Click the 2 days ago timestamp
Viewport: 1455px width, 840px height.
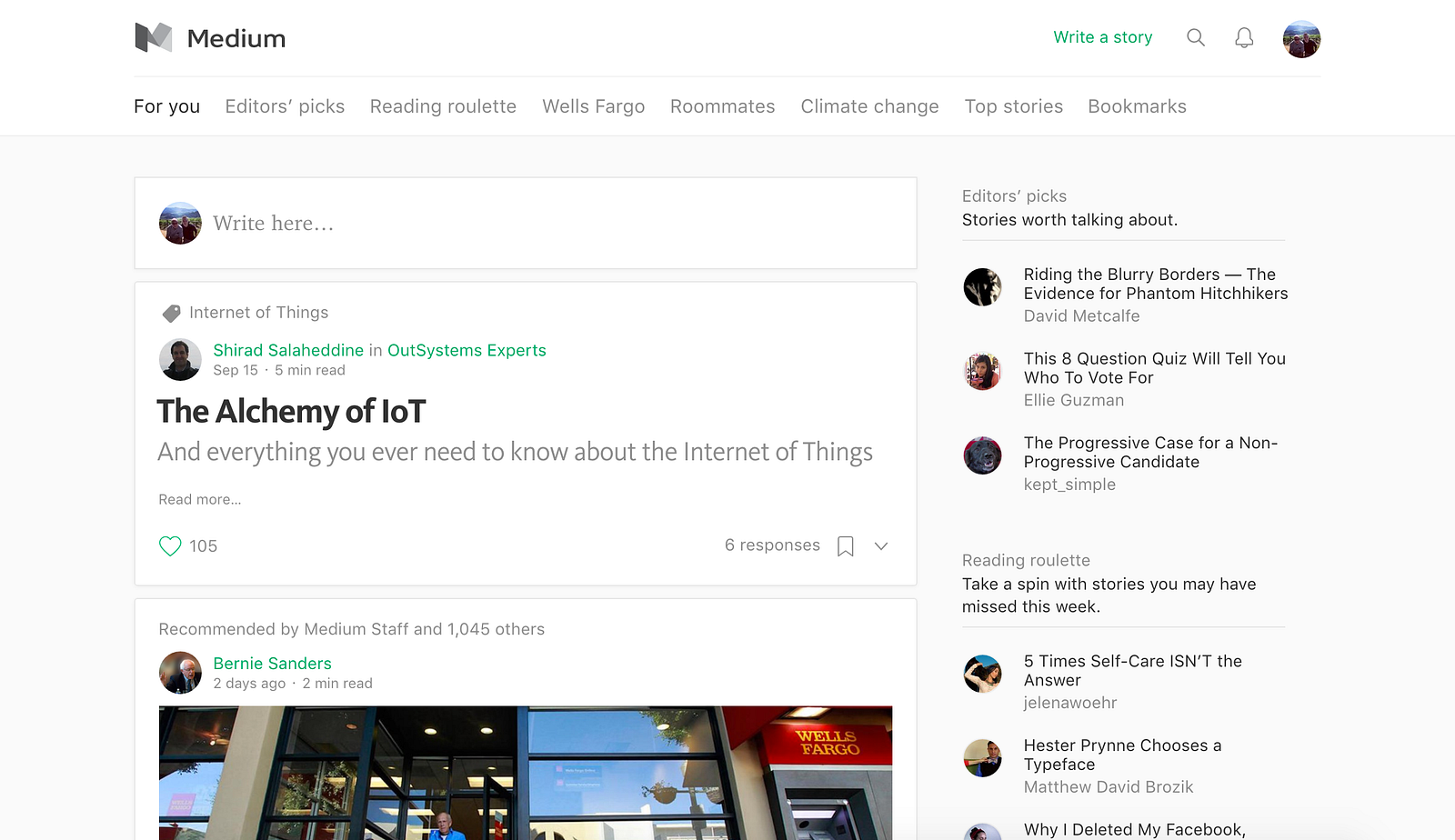click(x=249, y=684)
